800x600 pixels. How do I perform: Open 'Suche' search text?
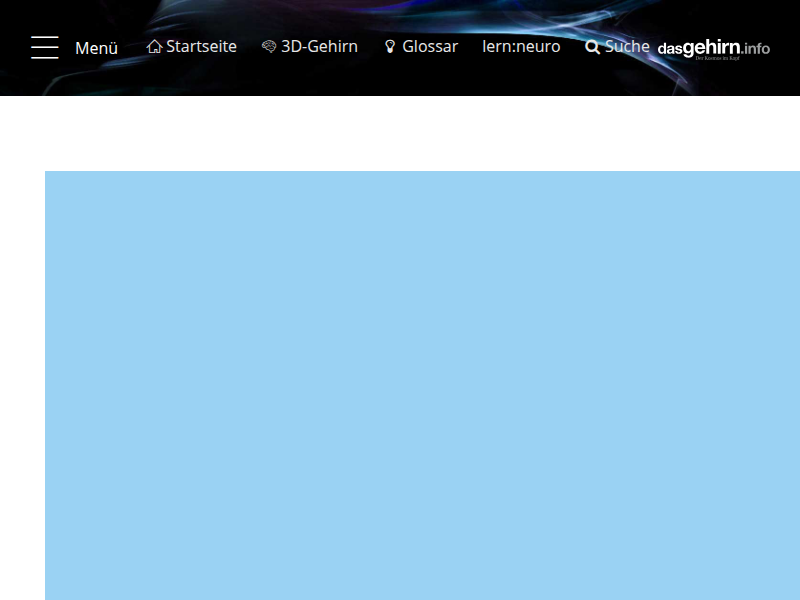(x=627, y=46)
